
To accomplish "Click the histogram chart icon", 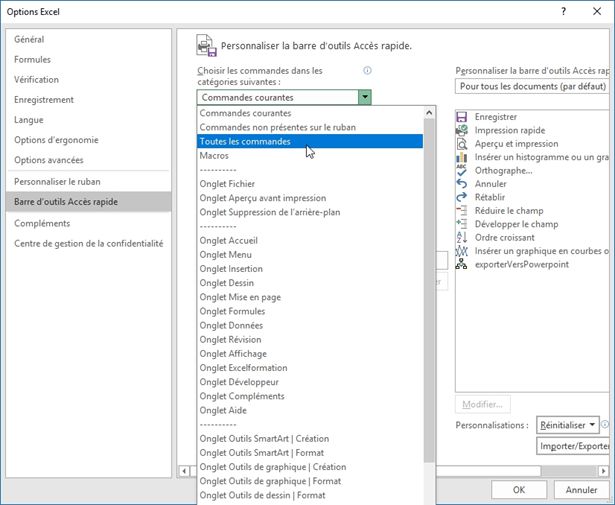I will [462, 157].
